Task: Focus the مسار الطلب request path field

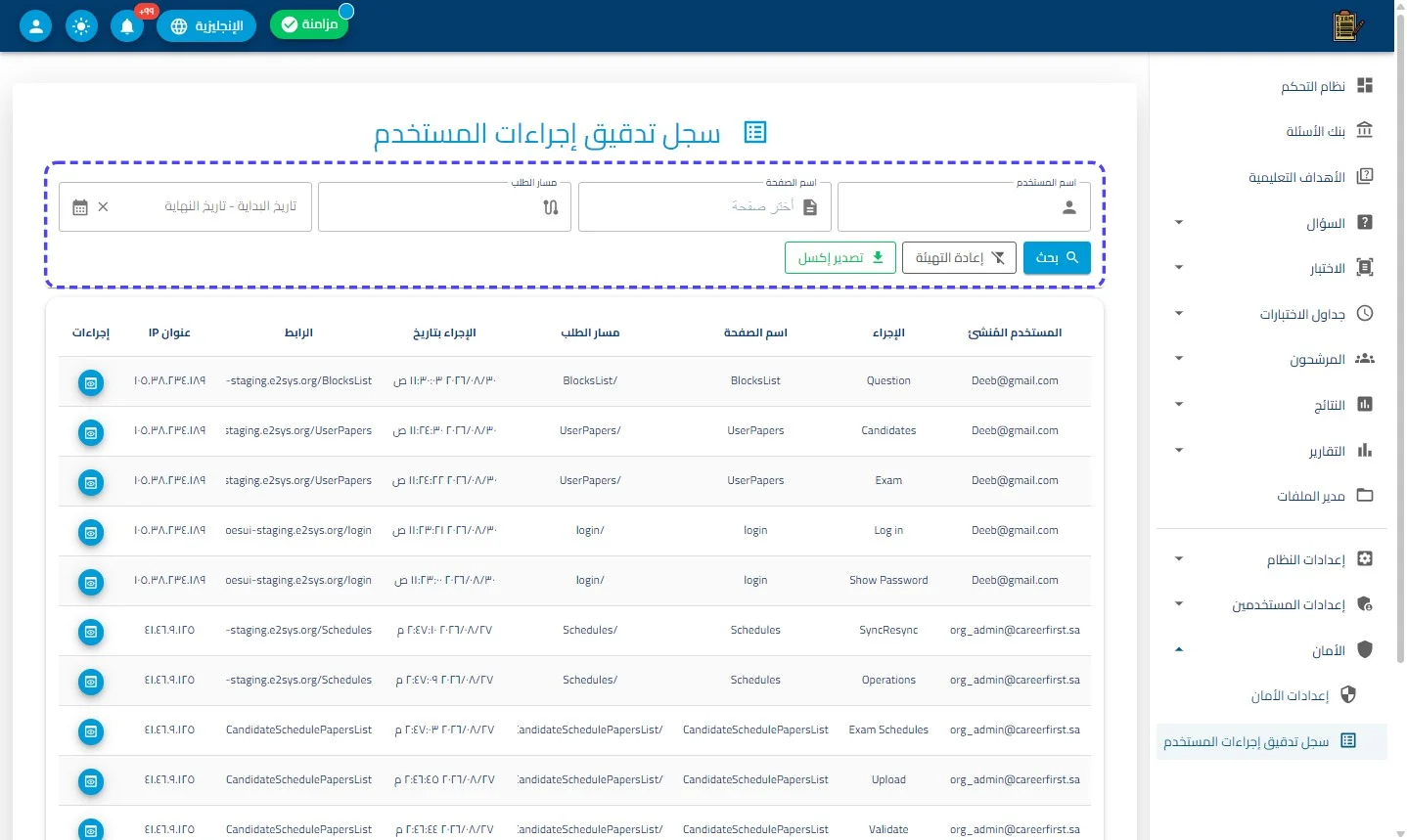Action: click(444, 207)
